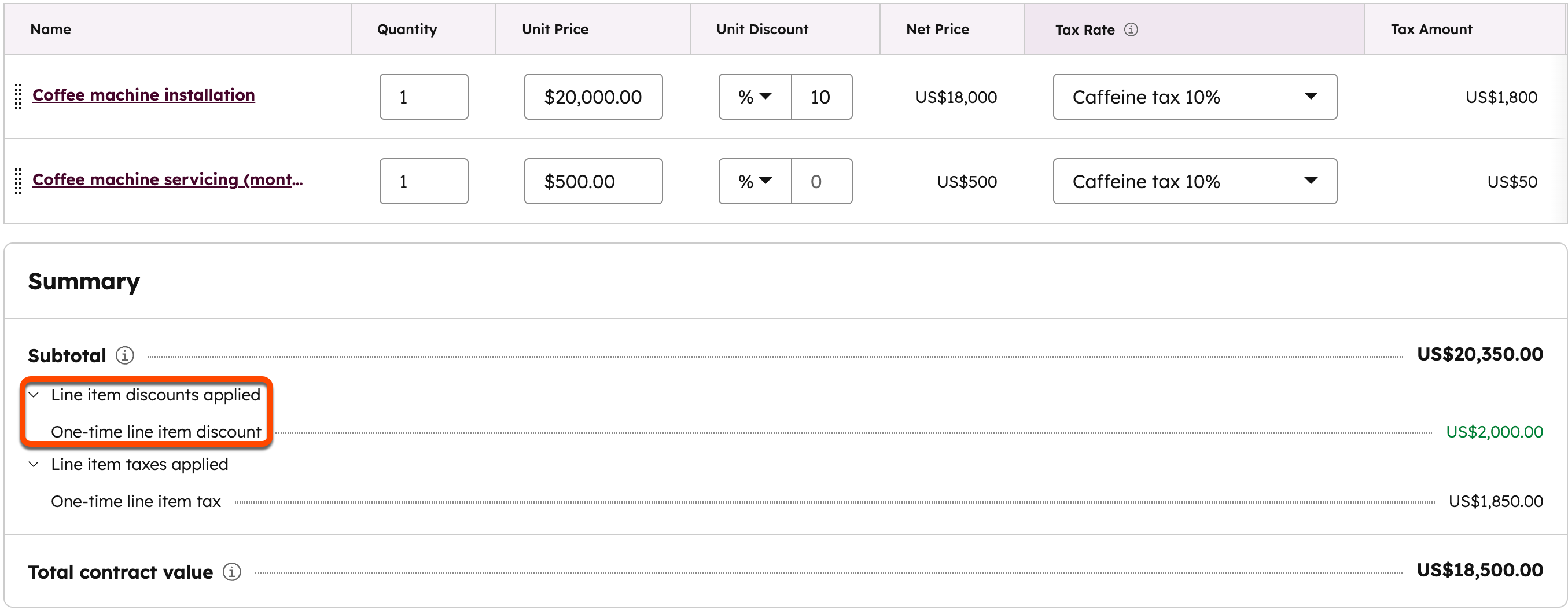Screen dimensions: 1568x610
Task: Select the 10 percent discount value field
Action: pos(821,96)
